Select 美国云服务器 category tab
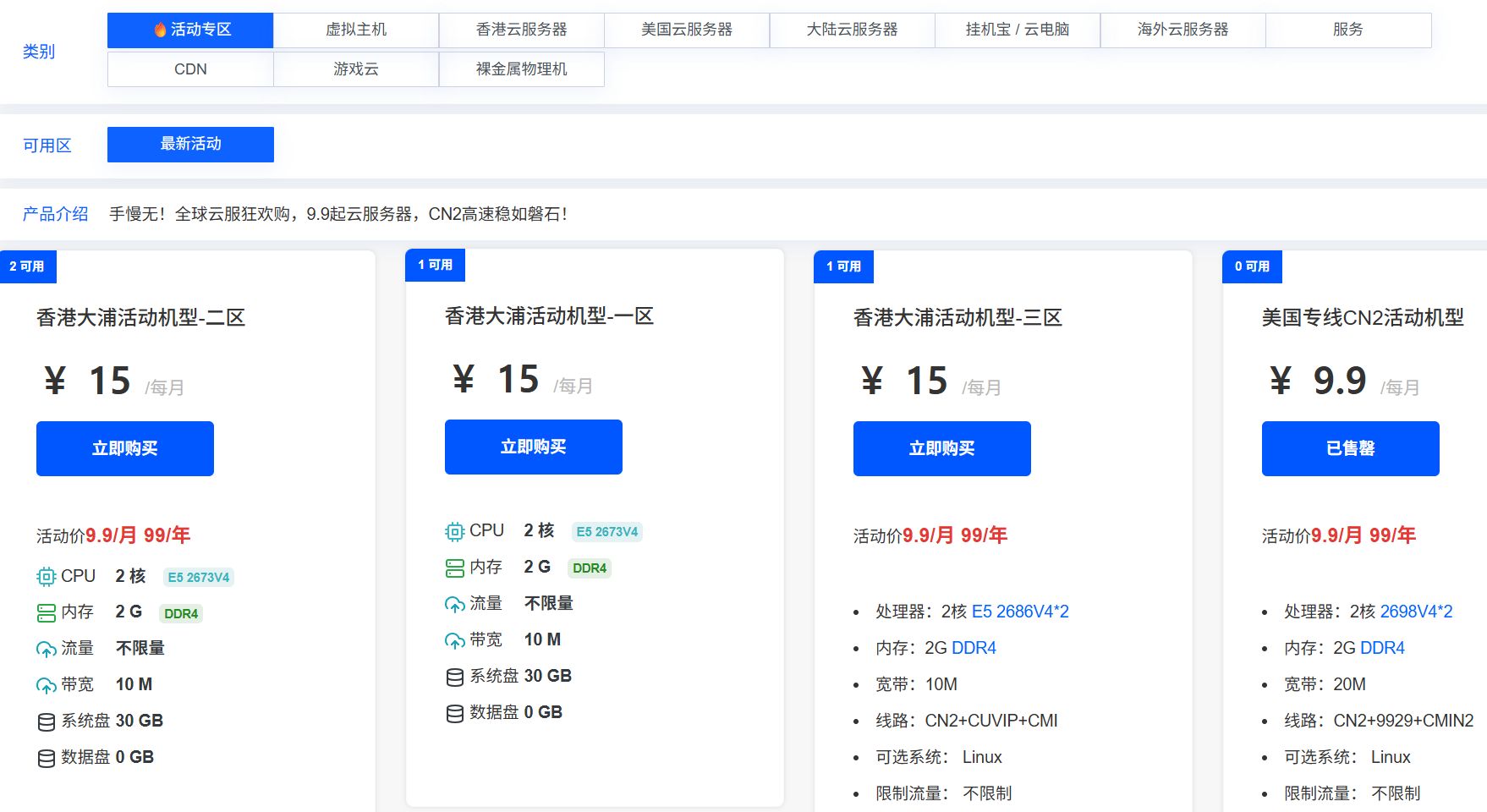This screenshot has width=1487, height=812. point(687,30)
